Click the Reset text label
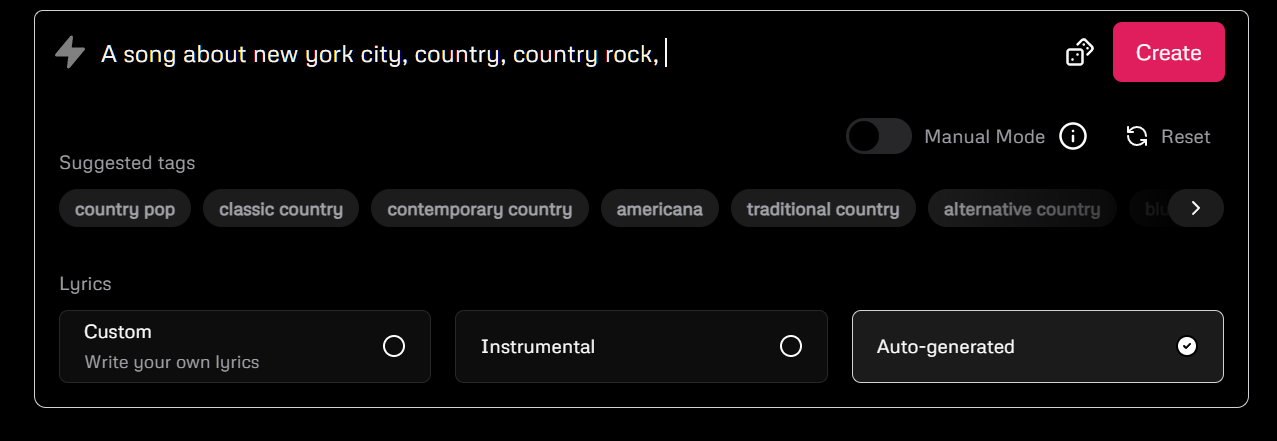Screen dimensions: 1277x441 (x=1186, y=136)
